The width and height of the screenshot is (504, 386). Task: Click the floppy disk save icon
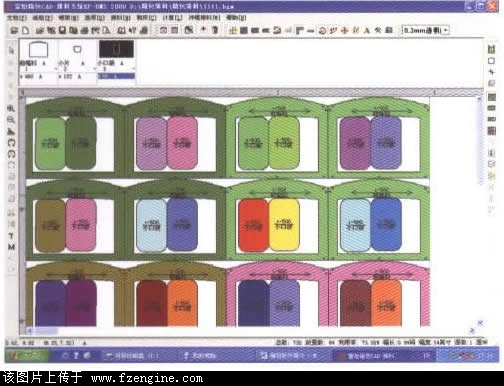(x=62, y=30)
